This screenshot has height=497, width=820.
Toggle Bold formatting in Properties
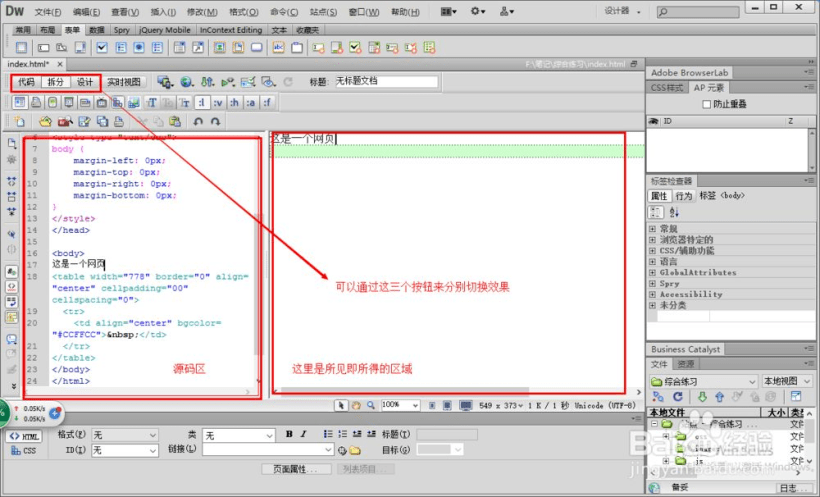(x=289, y=434)
